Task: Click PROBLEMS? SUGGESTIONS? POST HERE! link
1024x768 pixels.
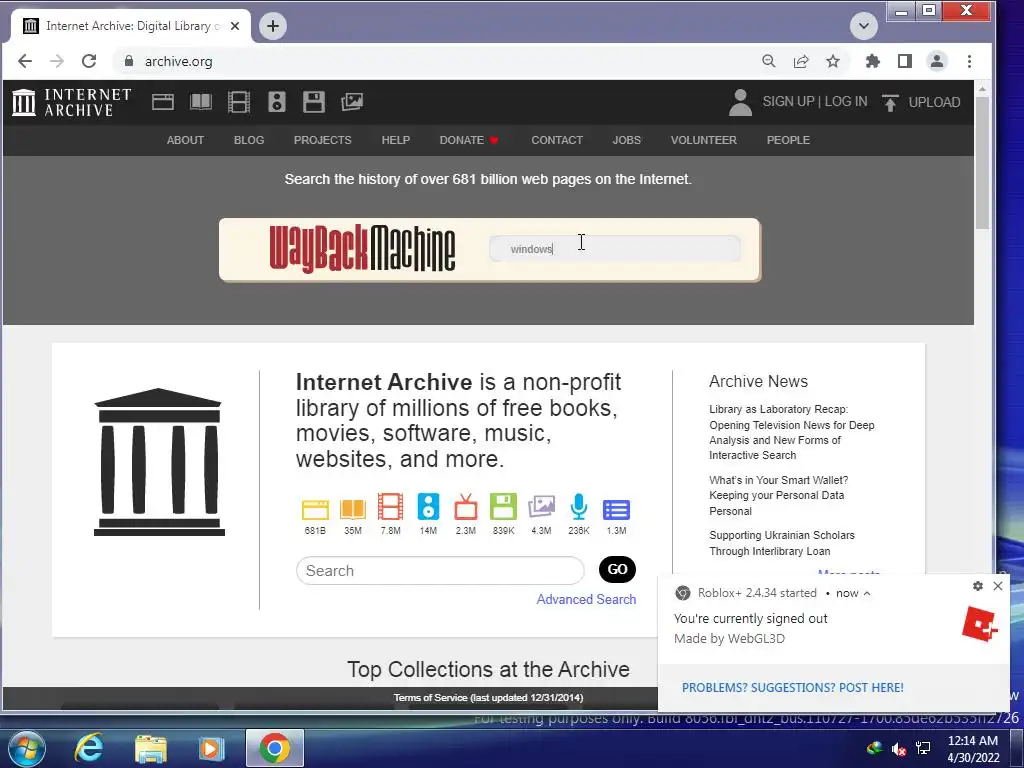Action: [793, 688]
